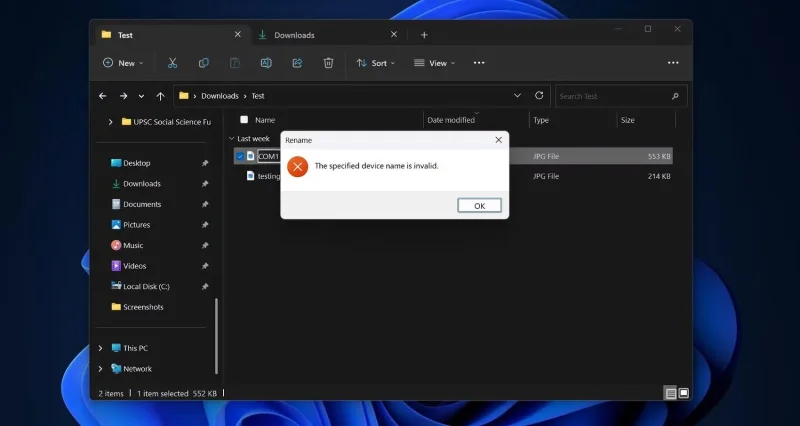Expand address bar history dropdown
The height and width of the screenshot is (426, 800).
tap(517, 95)
